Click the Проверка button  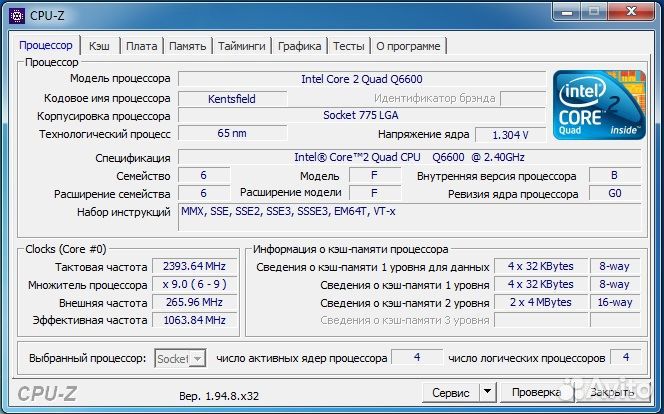coord(536,393)
